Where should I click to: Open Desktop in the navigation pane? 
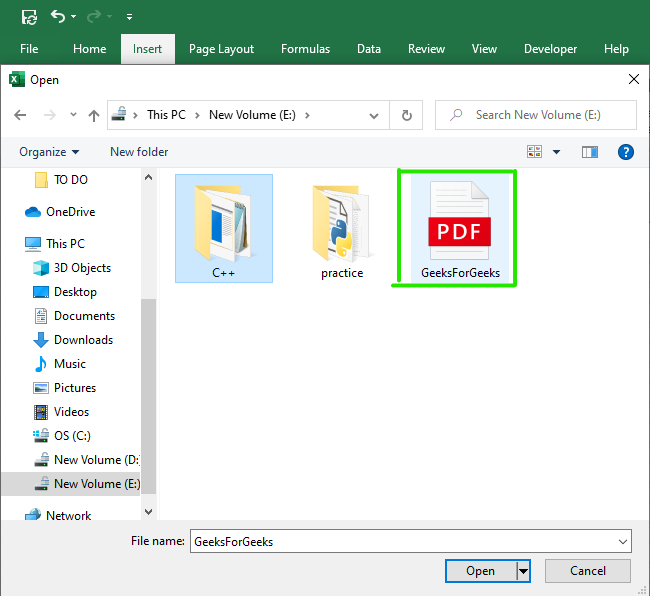[65, 292]
